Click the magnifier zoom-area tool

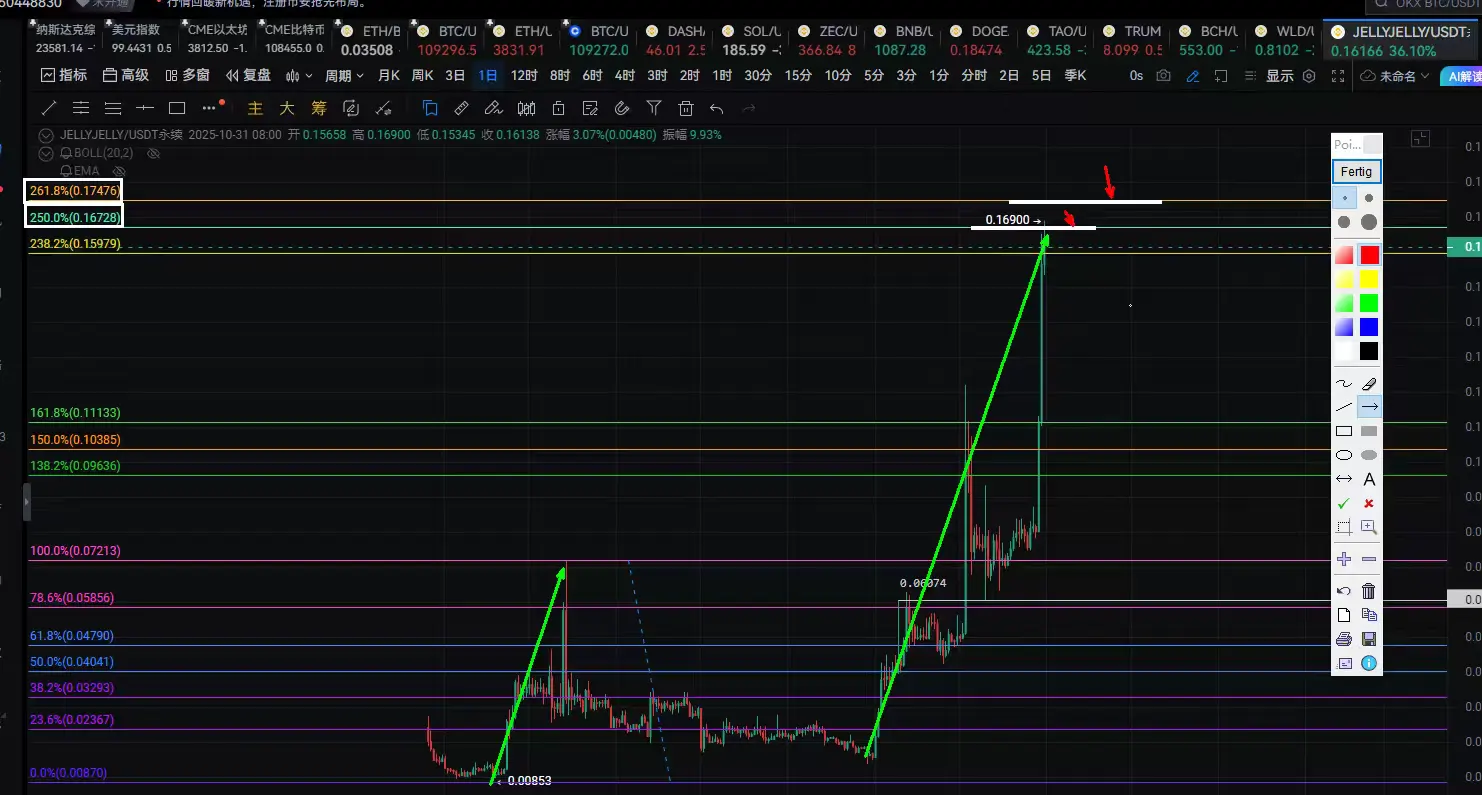tap(1369, 527)
